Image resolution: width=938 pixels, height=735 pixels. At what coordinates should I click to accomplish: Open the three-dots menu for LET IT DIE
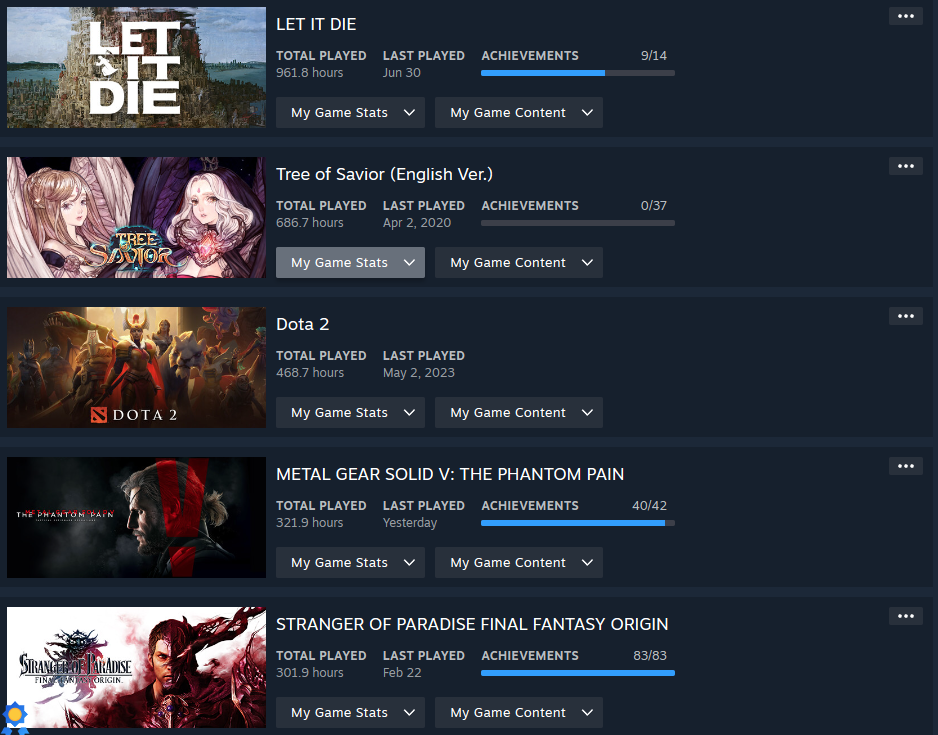905,16
